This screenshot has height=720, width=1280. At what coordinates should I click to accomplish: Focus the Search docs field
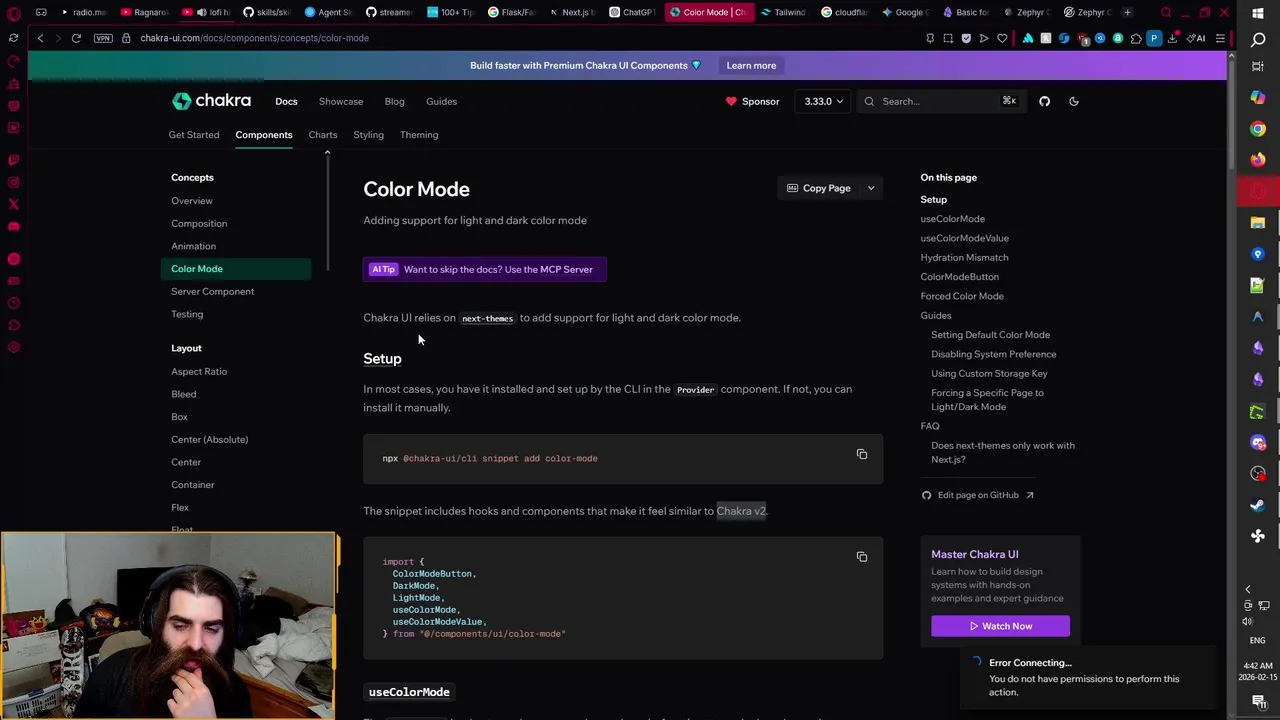point(940,101)
